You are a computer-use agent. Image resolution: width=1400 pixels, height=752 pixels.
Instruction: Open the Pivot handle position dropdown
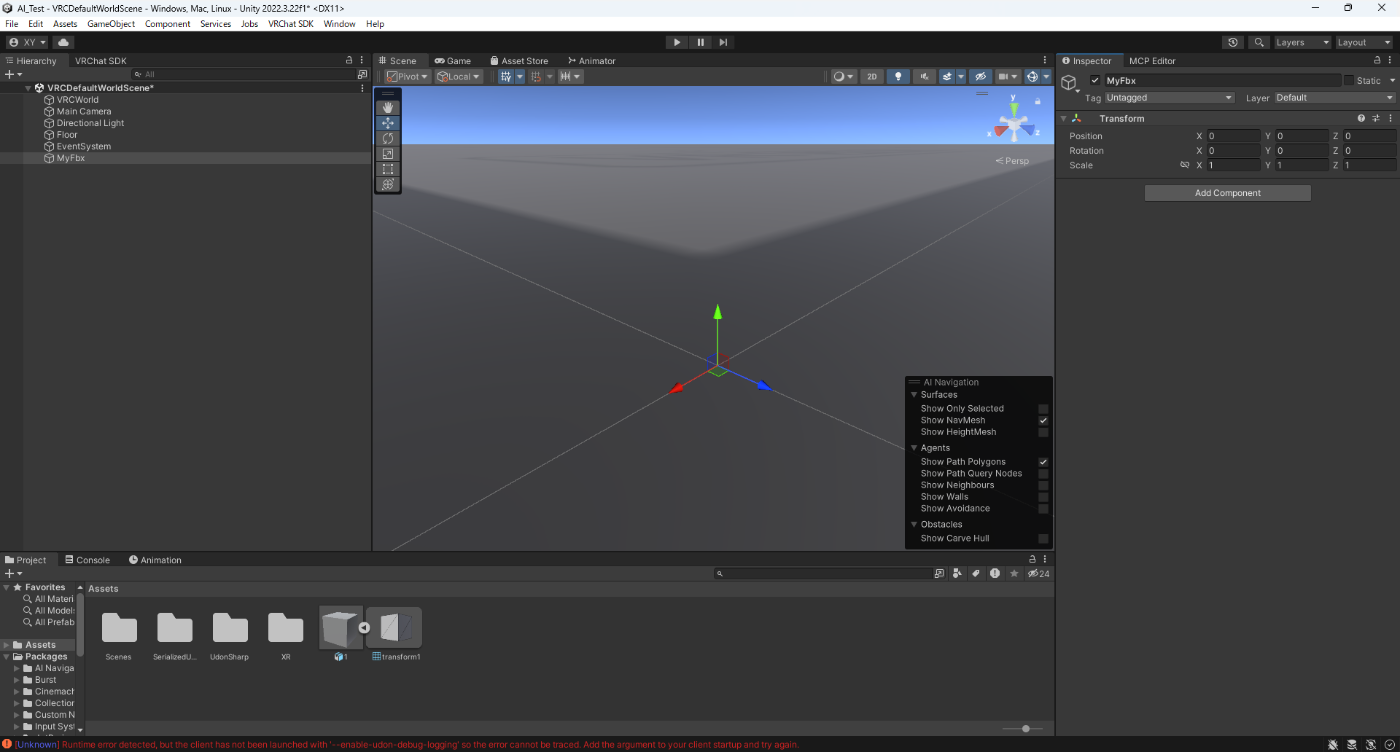[x=408, y=76]
